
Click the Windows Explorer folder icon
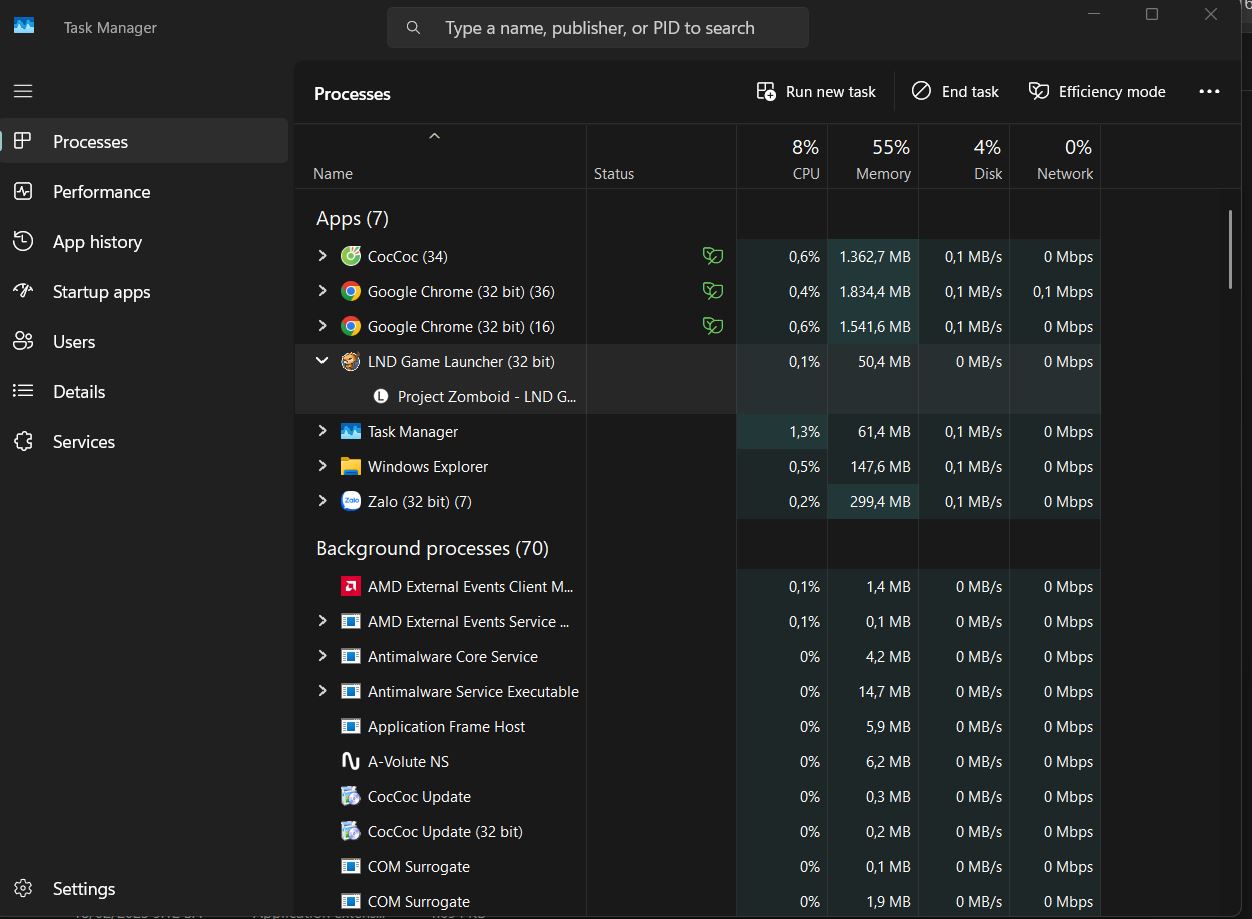coord(350,467)
